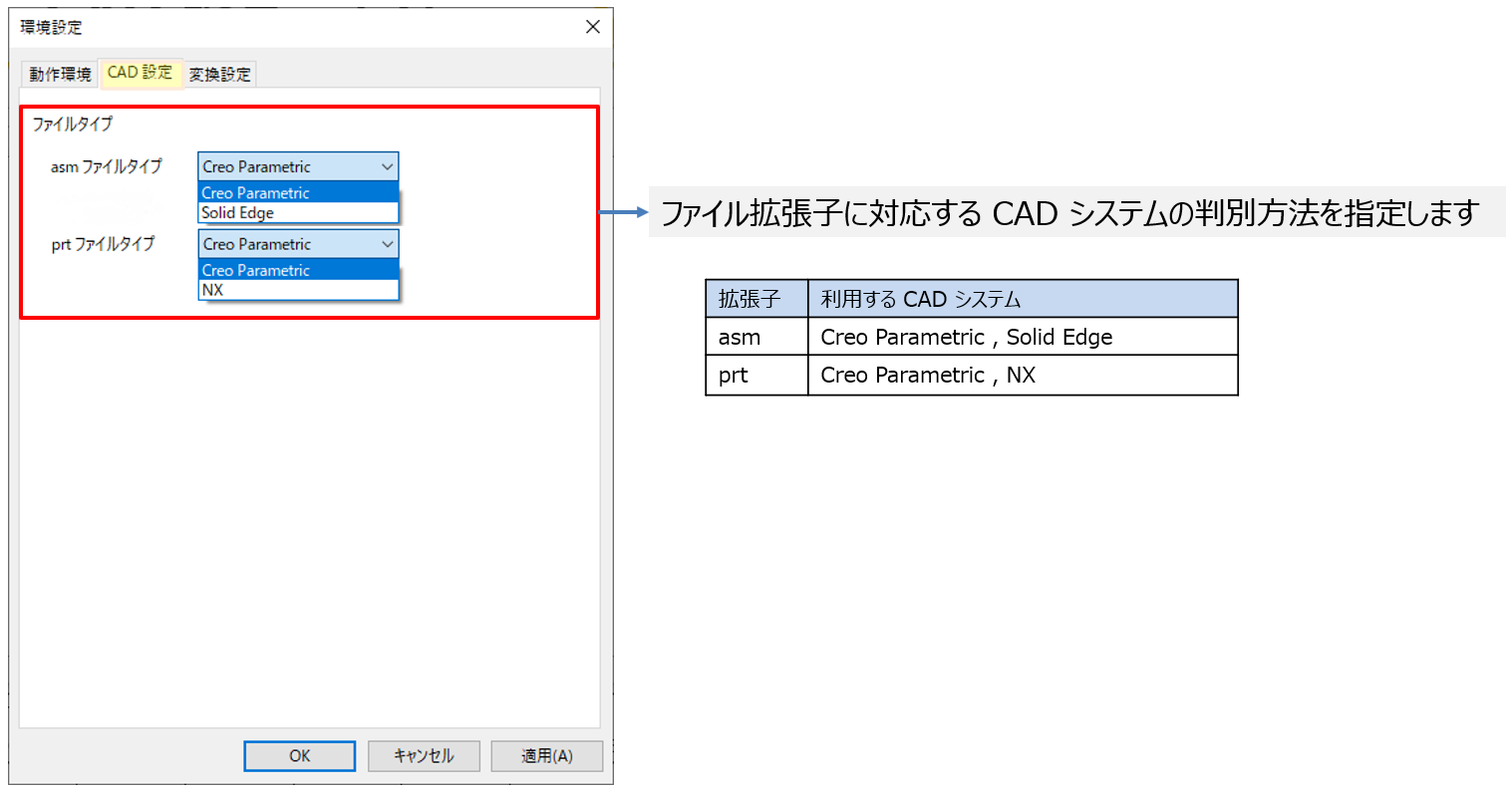Choose Solid Edge in asm list
The image size is (1512, 790).
tap(298, 213)
